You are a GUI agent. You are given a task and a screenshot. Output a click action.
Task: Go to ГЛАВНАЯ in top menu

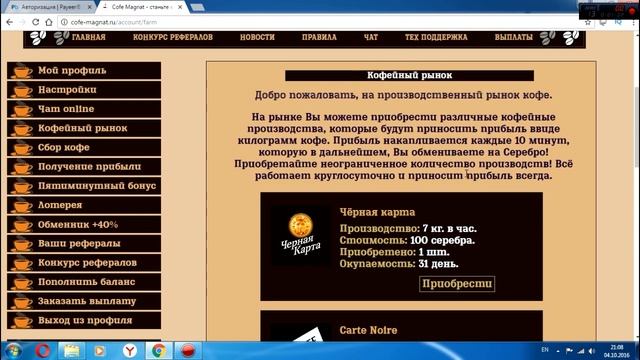tap(89, 37)
